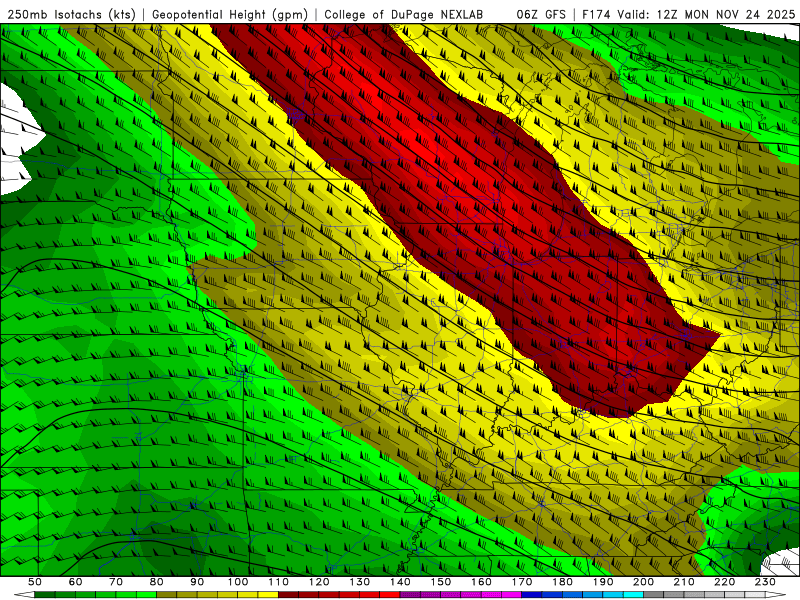The image size is (800, 600).
Task: Click the 170 value on the color scale
Action: (x=521, y=582)
